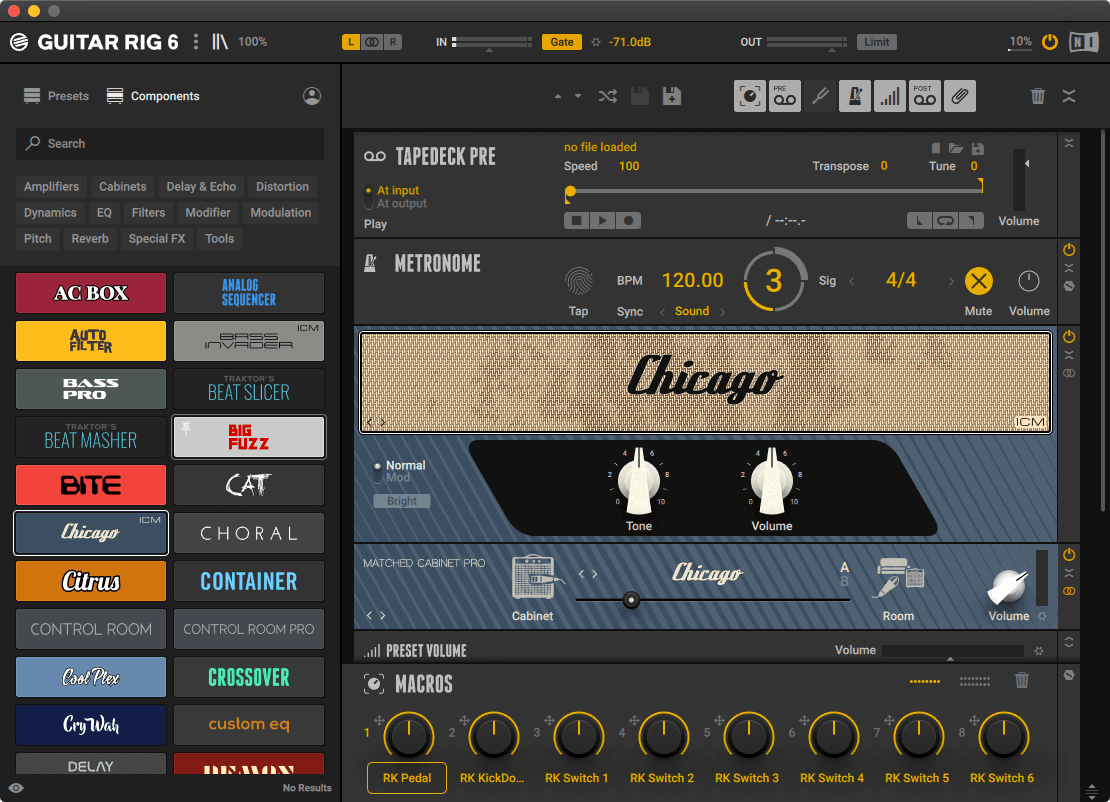Switch to the Presets tab
1110x802 pixels.
(55, 95)
